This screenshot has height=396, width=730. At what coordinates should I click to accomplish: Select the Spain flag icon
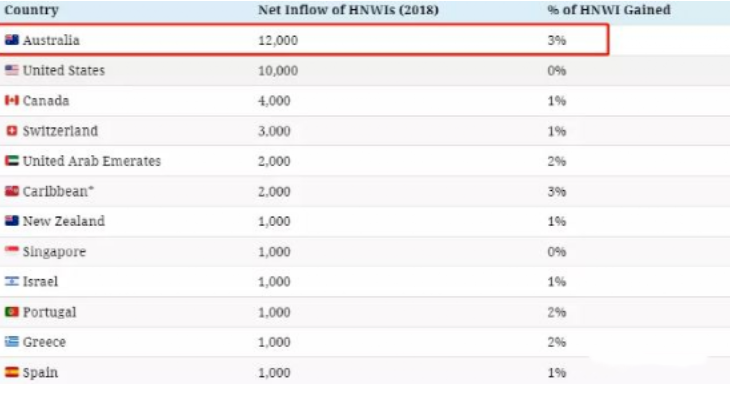click(x=12, y=372)
